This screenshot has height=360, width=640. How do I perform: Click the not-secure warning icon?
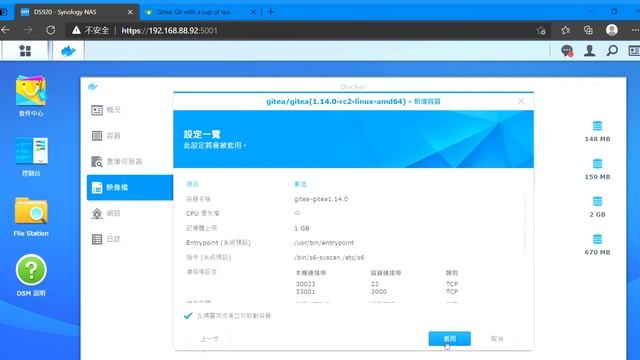(76, 30)
